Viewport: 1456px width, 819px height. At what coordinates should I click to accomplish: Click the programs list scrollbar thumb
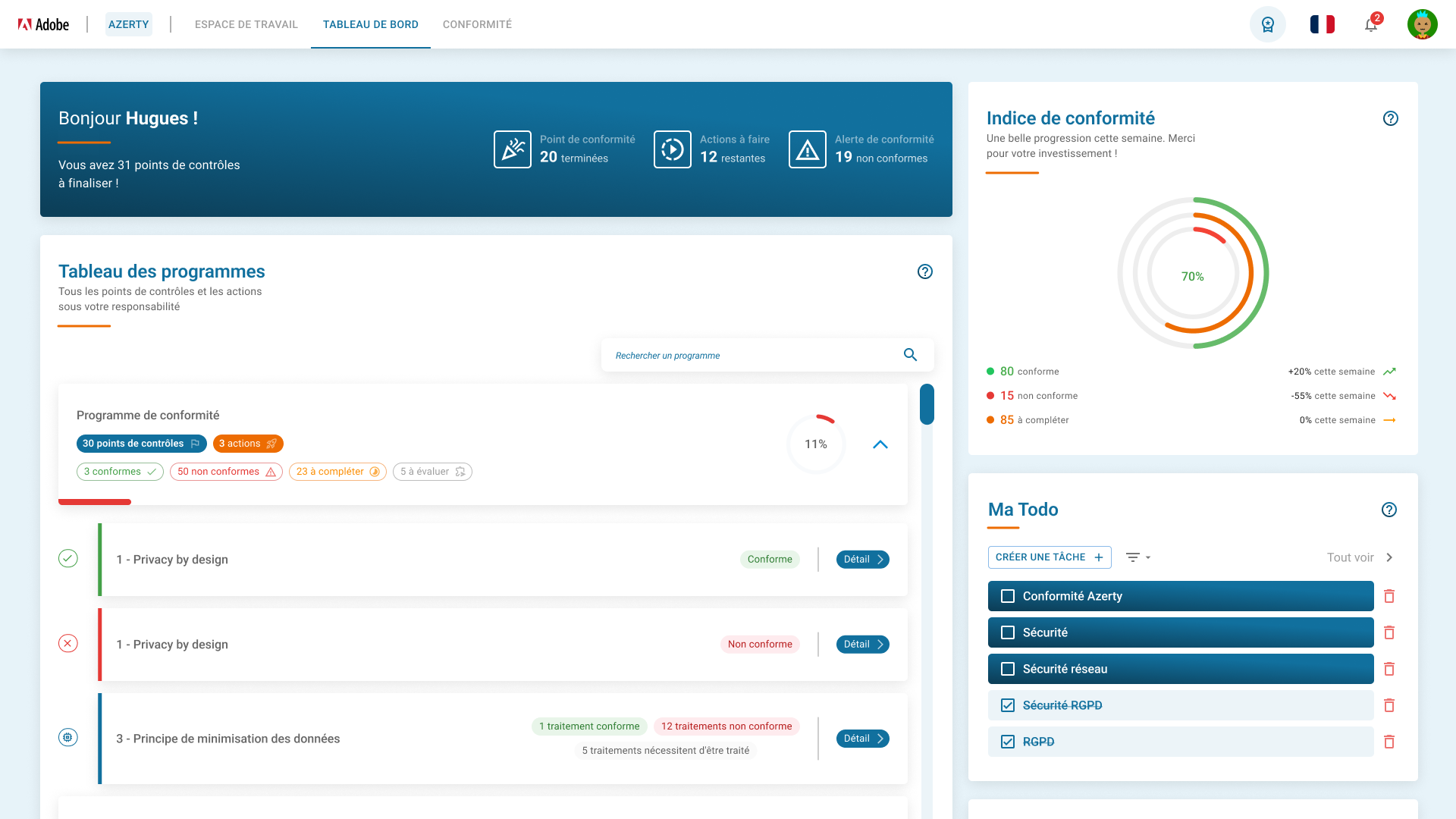927,404
